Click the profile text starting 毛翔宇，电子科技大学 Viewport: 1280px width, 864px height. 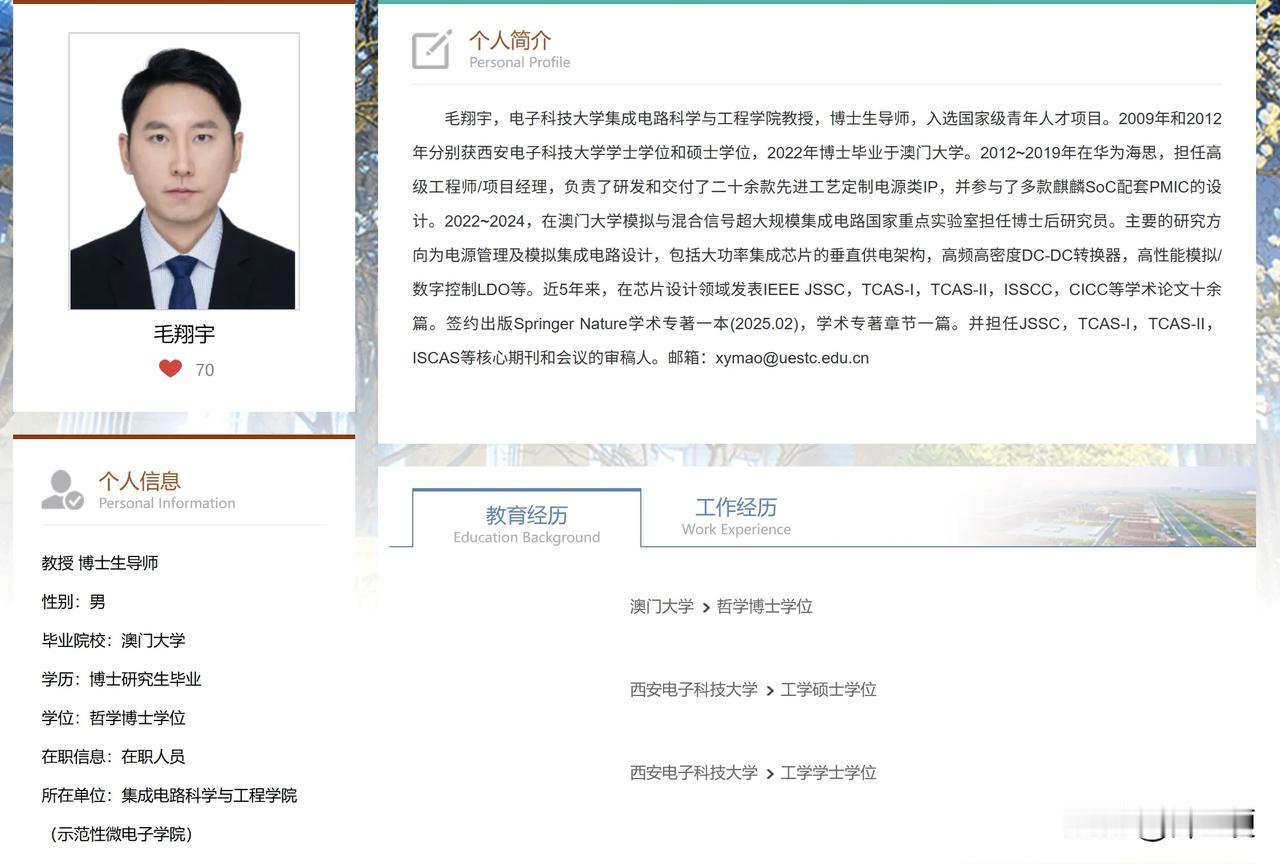(817, 238)
